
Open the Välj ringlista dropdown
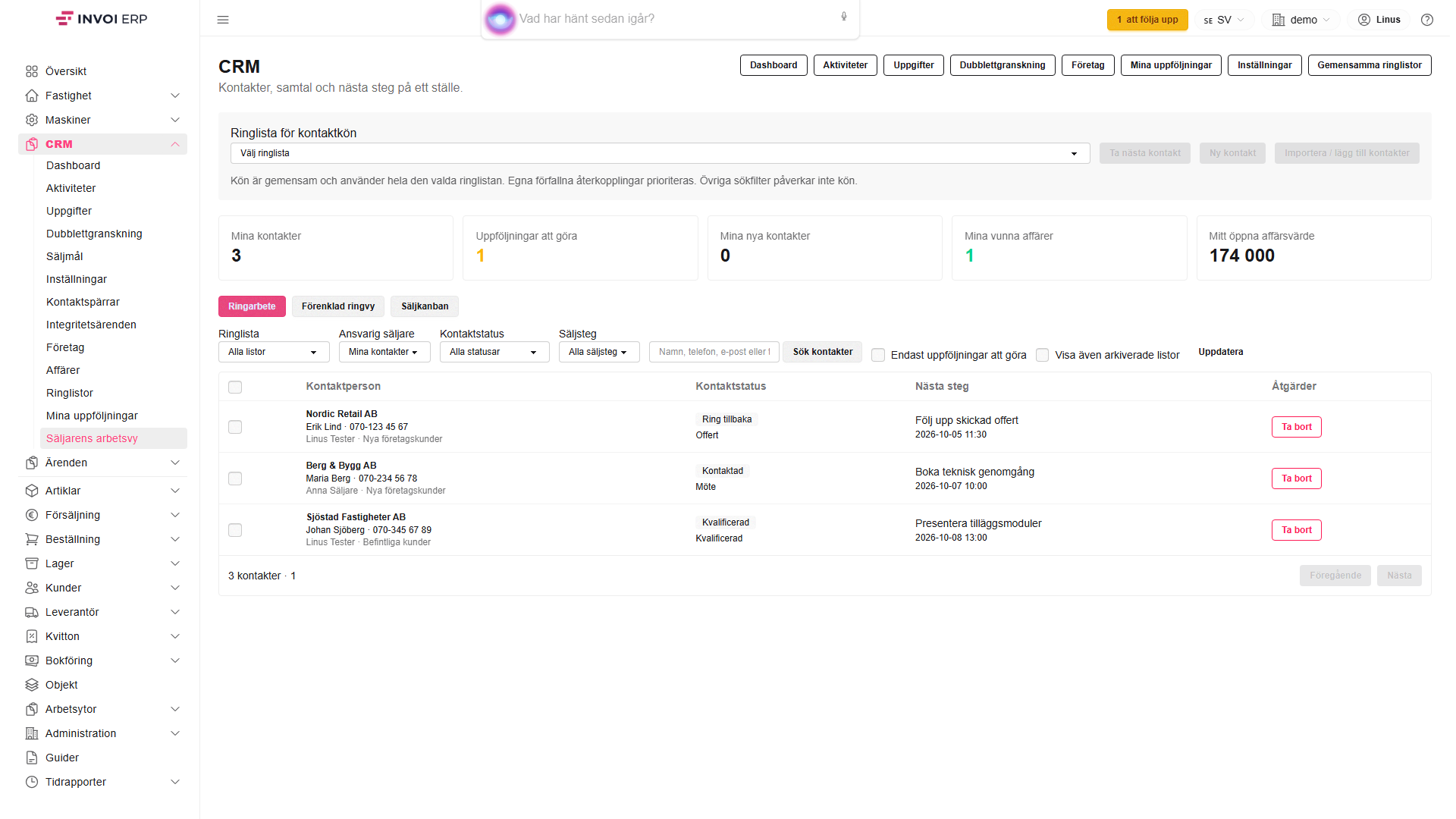(x=660, y=153)
